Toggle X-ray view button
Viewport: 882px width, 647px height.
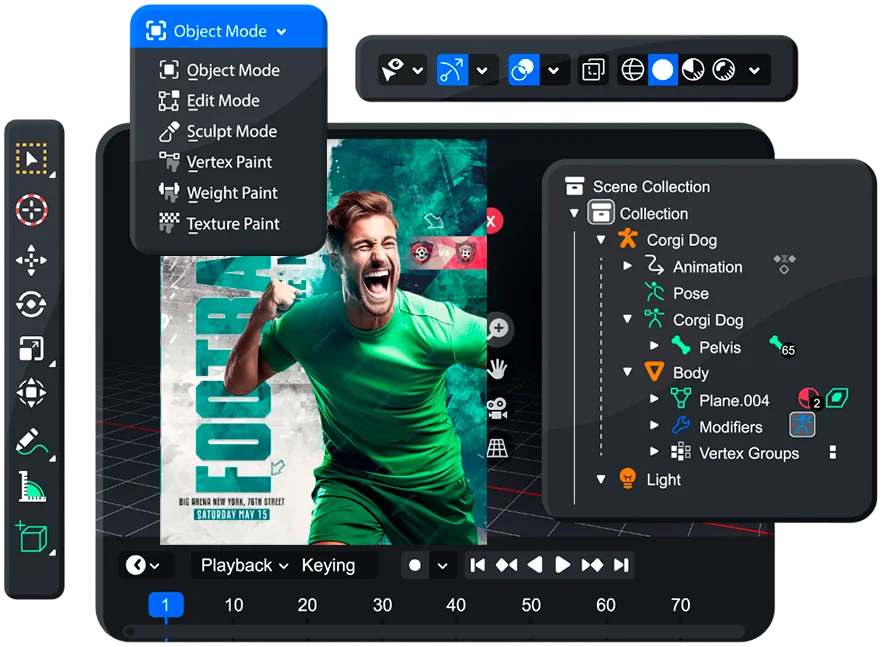click(x=594, y=71)
